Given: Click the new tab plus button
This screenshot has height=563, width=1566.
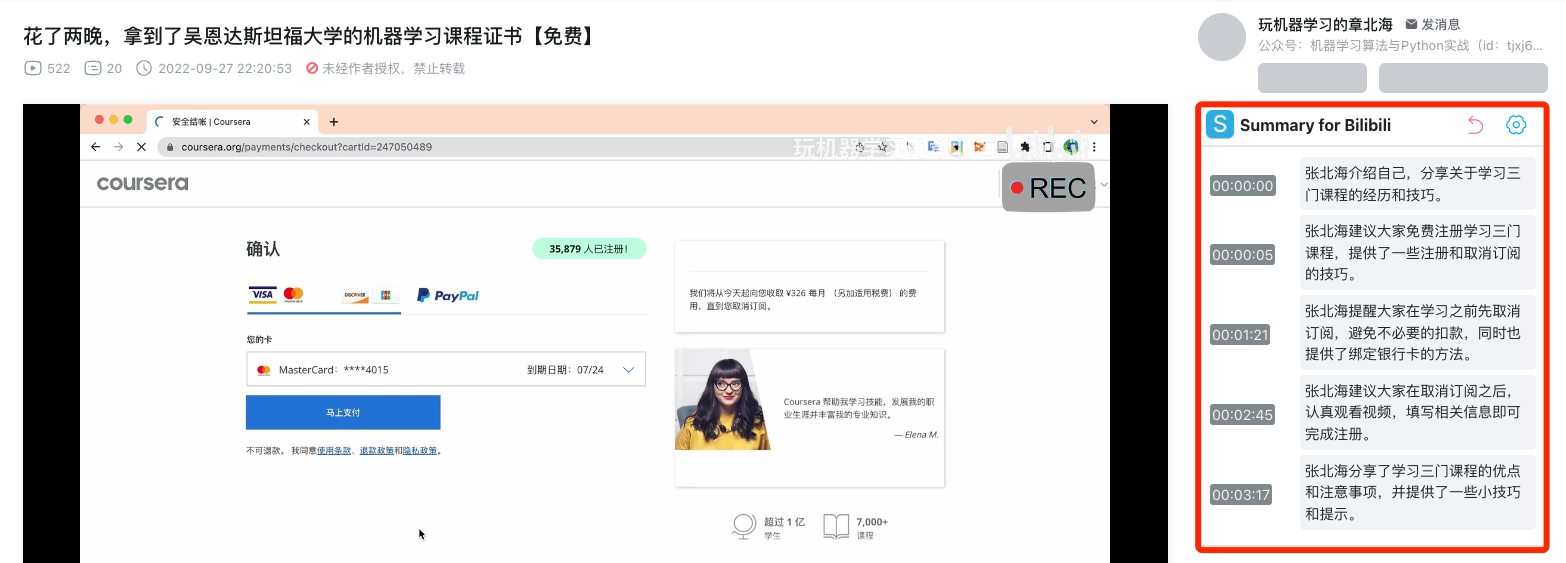Looking at the screenshot, I should pos(334,122).
